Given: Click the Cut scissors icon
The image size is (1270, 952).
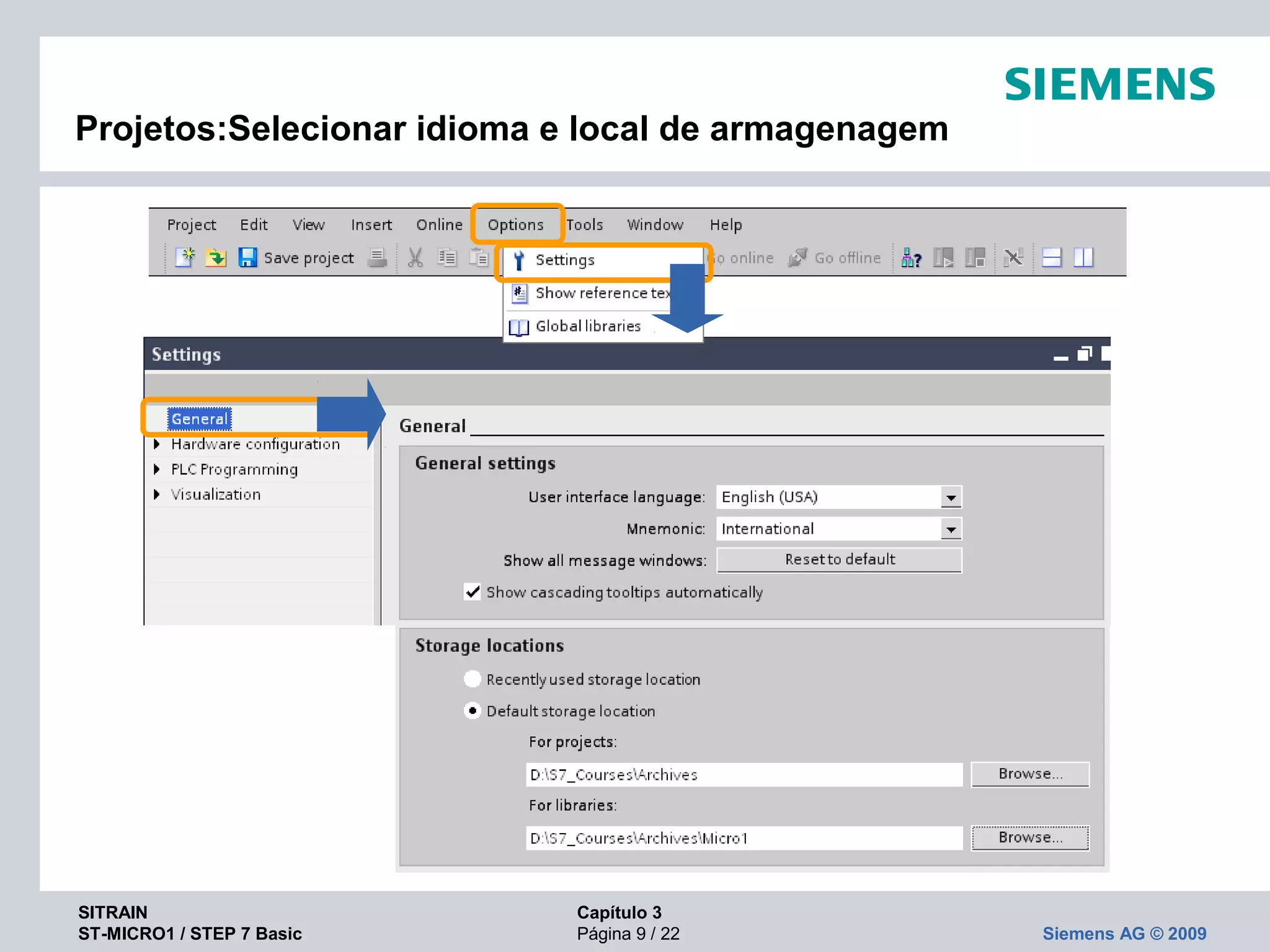Looking at the screenshot, I should (415, 257).
